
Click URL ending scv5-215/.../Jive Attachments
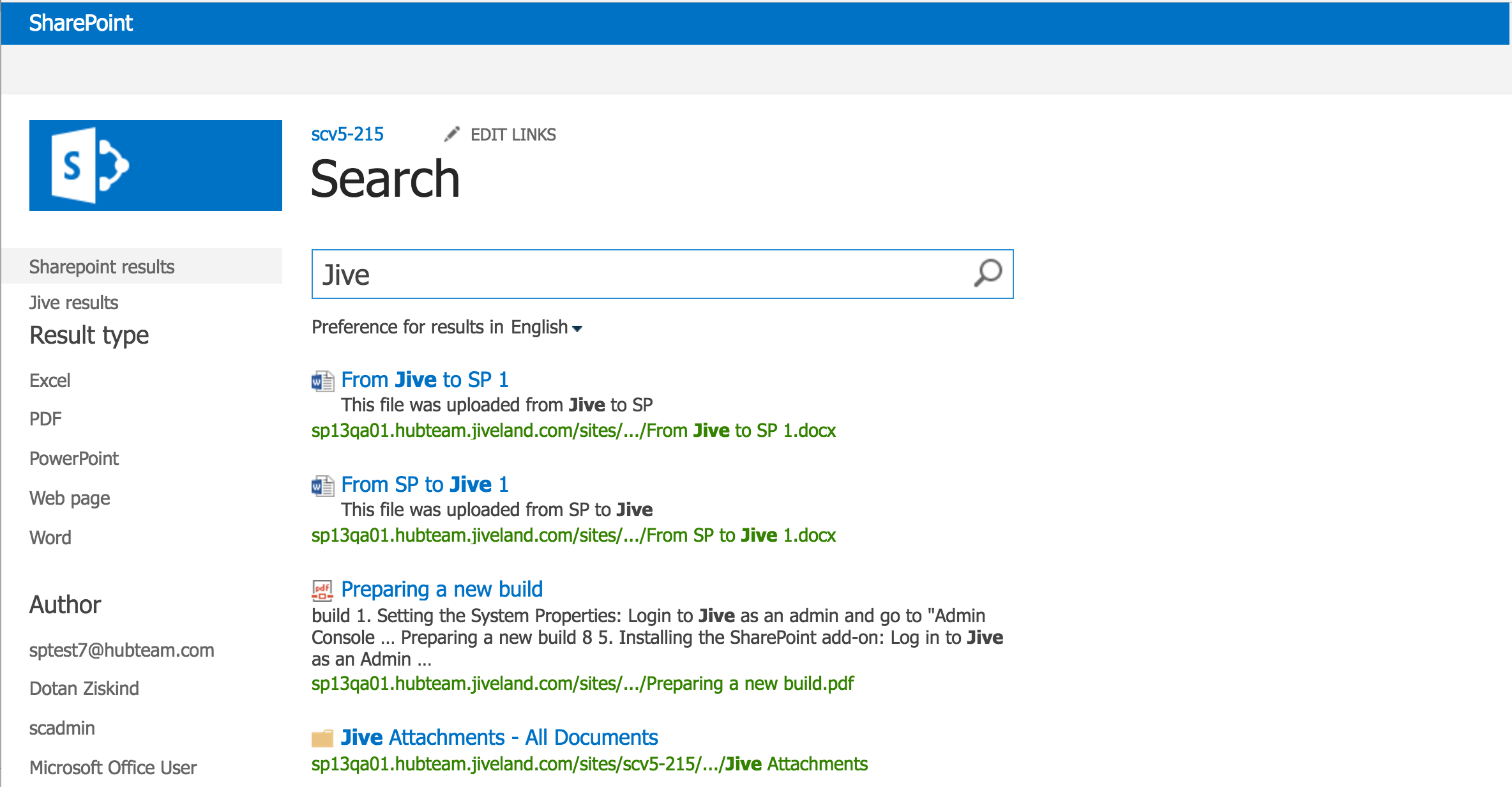coord(589,765)
